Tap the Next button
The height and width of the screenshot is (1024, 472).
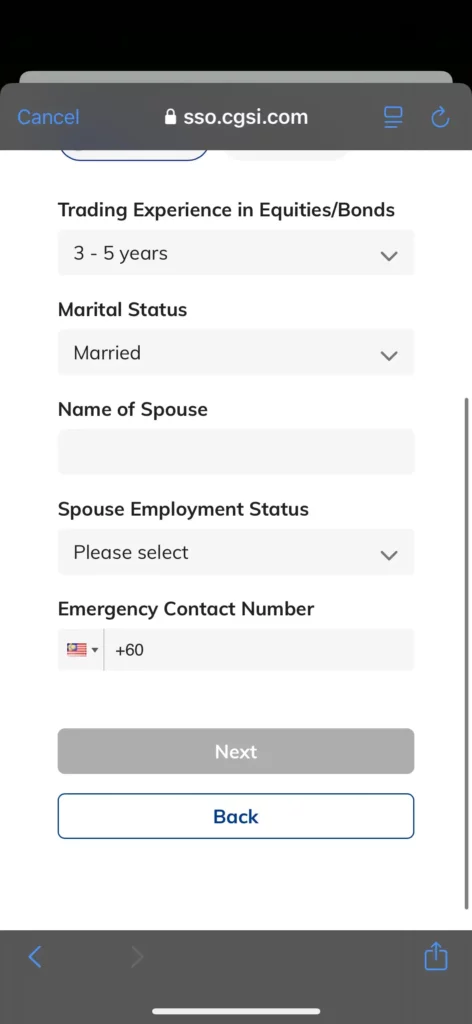click(236, 751)
